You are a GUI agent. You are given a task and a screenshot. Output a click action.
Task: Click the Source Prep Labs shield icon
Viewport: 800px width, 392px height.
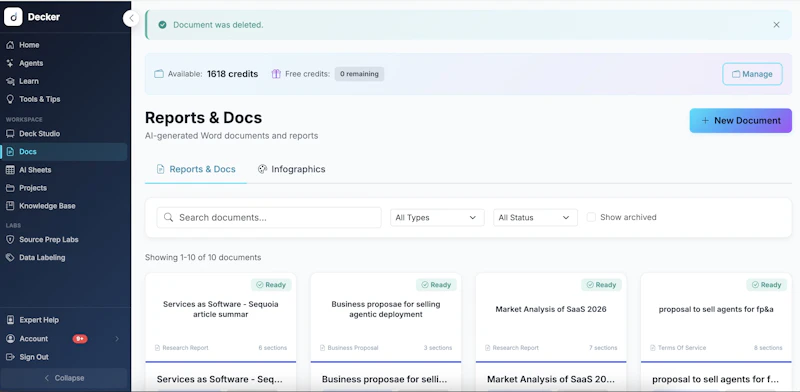(x=10, y=239)
